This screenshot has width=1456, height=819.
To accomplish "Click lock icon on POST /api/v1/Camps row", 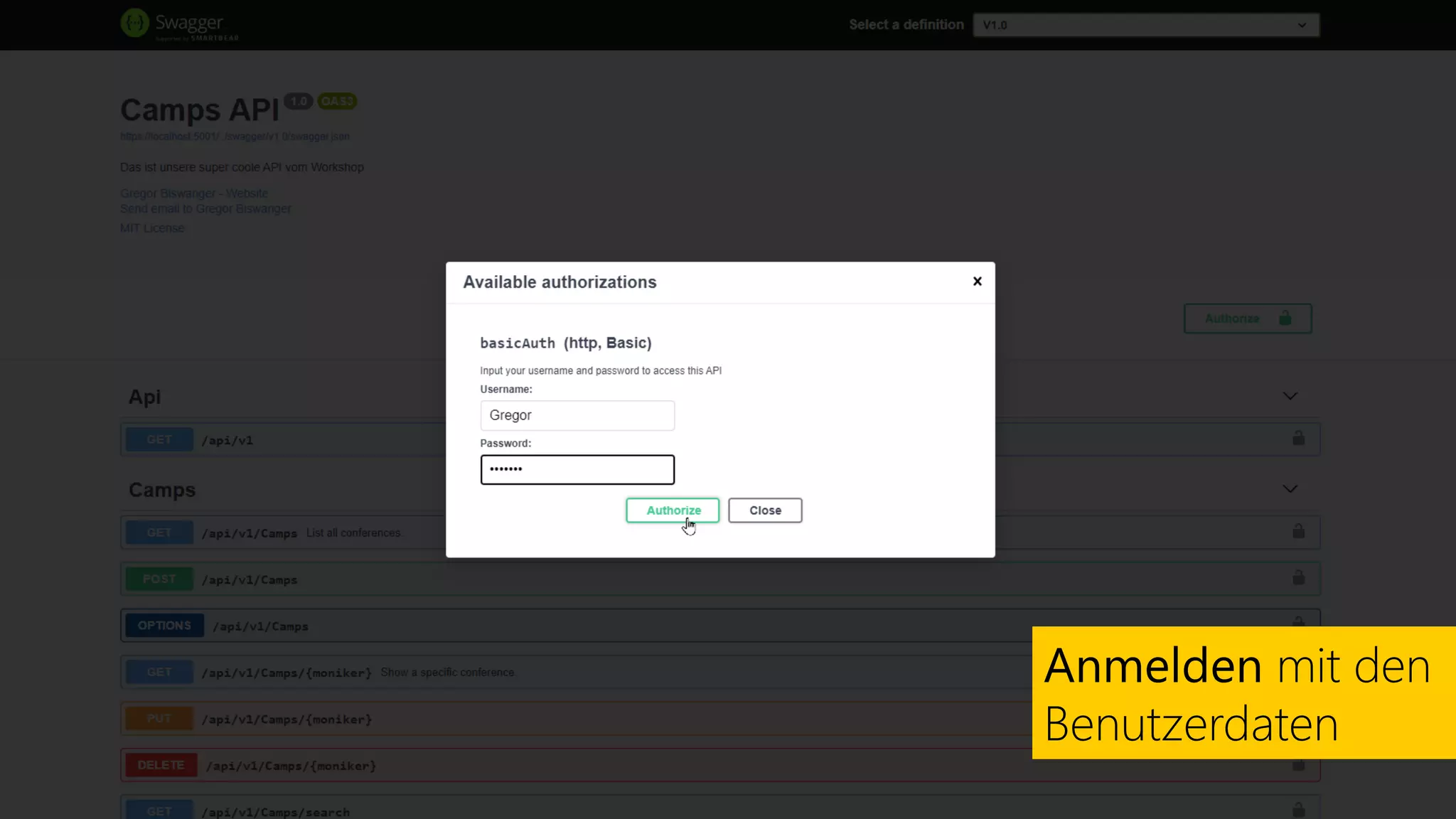I will 1298,577.
